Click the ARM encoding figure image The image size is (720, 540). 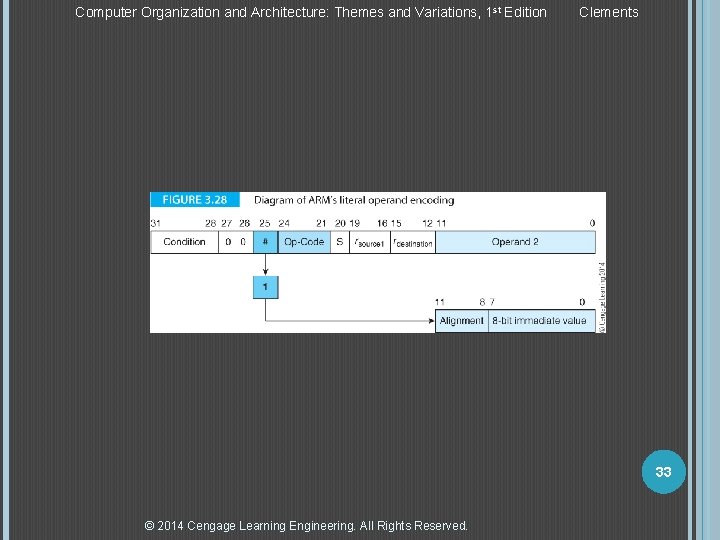point(378,263)
